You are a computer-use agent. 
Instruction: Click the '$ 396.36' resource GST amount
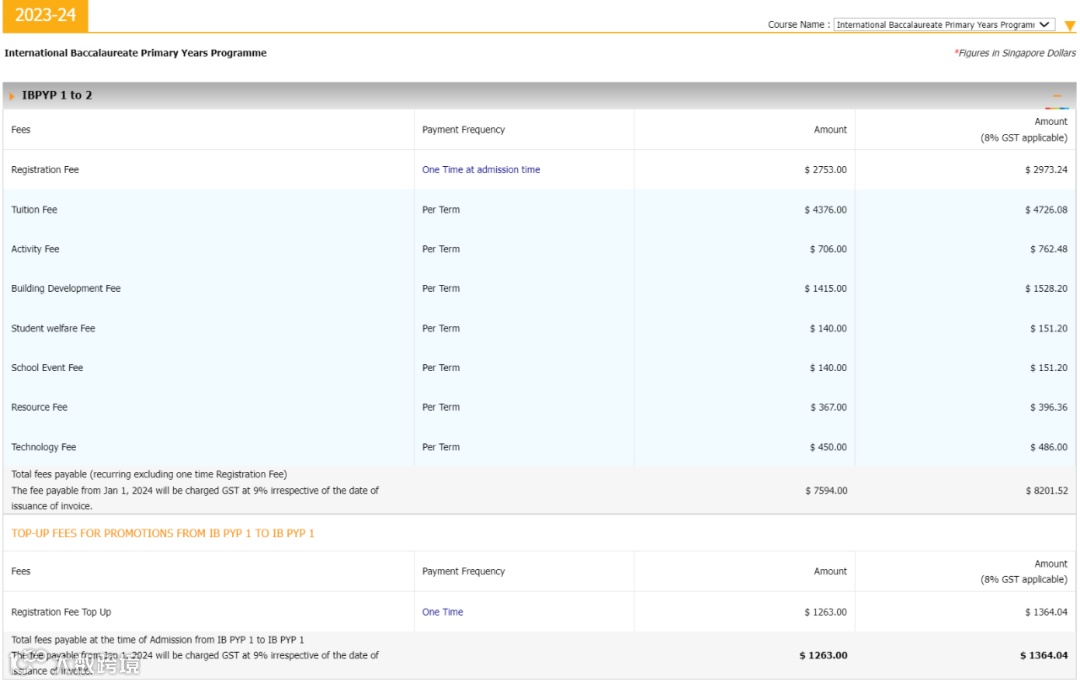pyautogui.click(x=1049, y=407)
